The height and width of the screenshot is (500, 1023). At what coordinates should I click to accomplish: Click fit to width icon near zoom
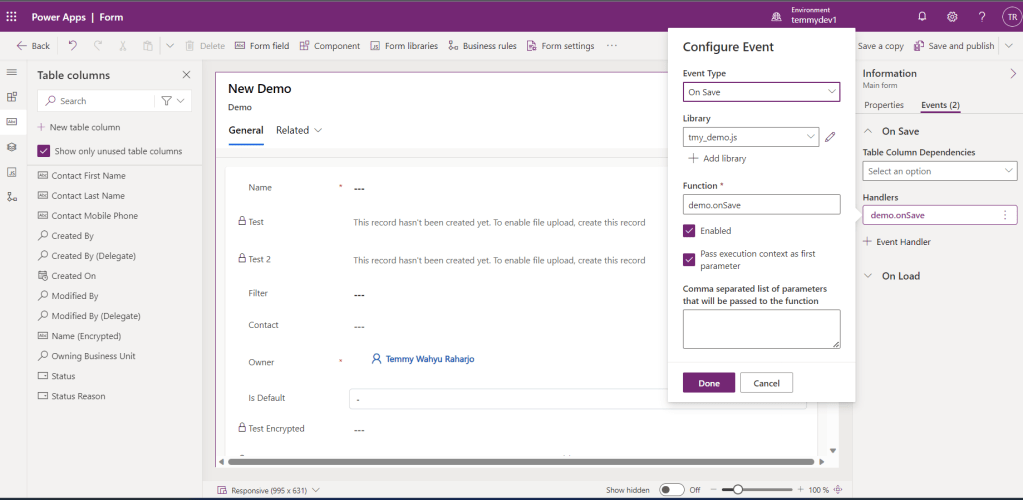tap(838, 490)
